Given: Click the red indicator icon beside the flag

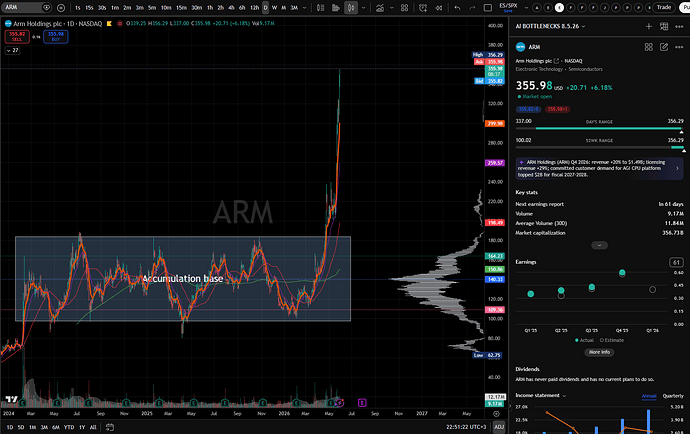Looking at the screenshot, I should 120,23.
